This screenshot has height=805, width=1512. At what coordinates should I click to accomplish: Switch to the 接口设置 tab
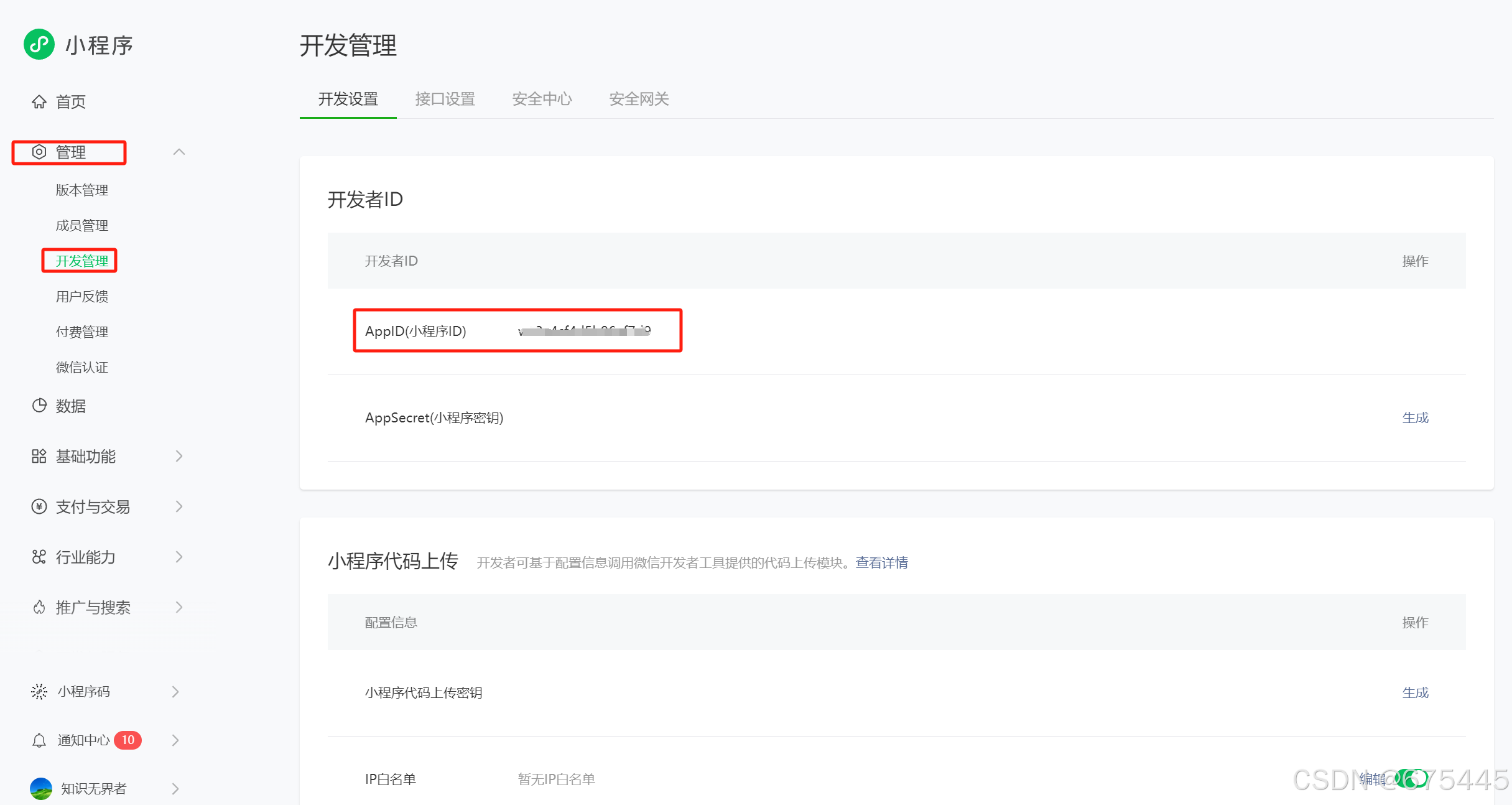(445, 99)
